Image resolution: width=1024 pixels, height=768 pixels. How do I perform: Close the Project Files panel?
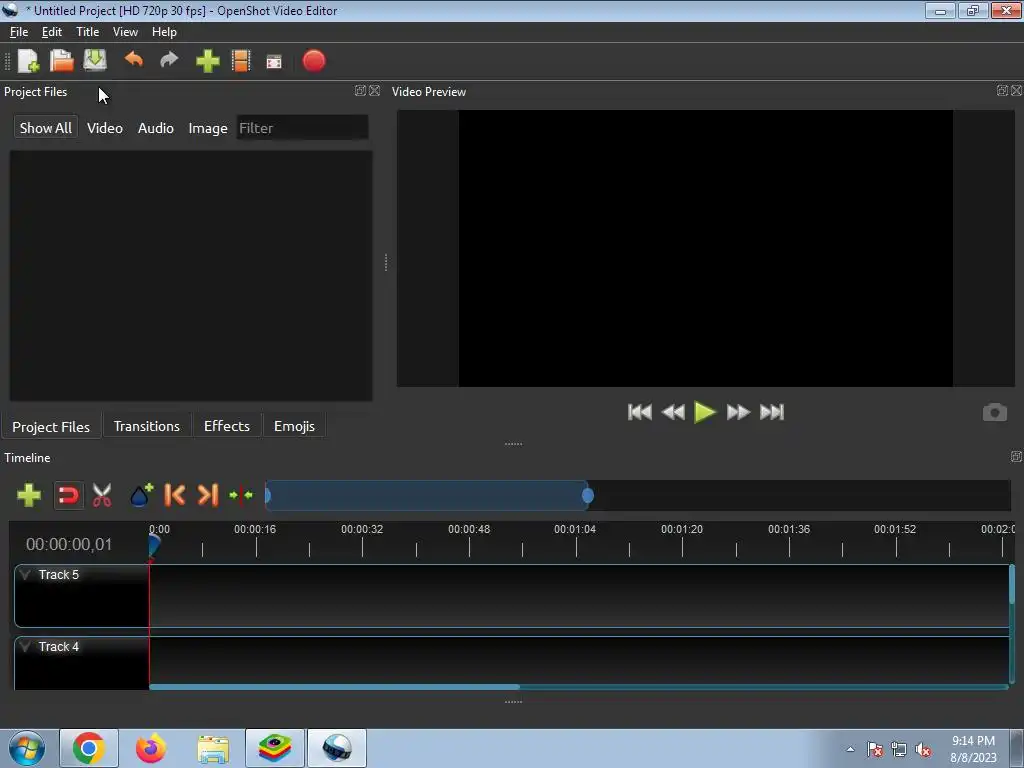pyautogui.click(x=374, y=91)
